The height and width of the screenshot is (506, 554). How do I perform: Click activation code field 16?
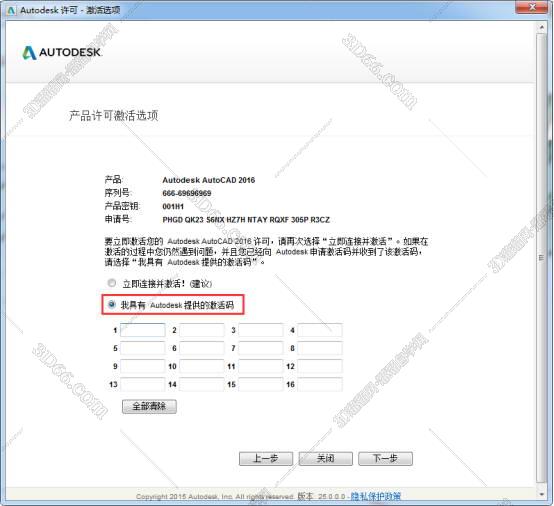click(x=320, y=384)
